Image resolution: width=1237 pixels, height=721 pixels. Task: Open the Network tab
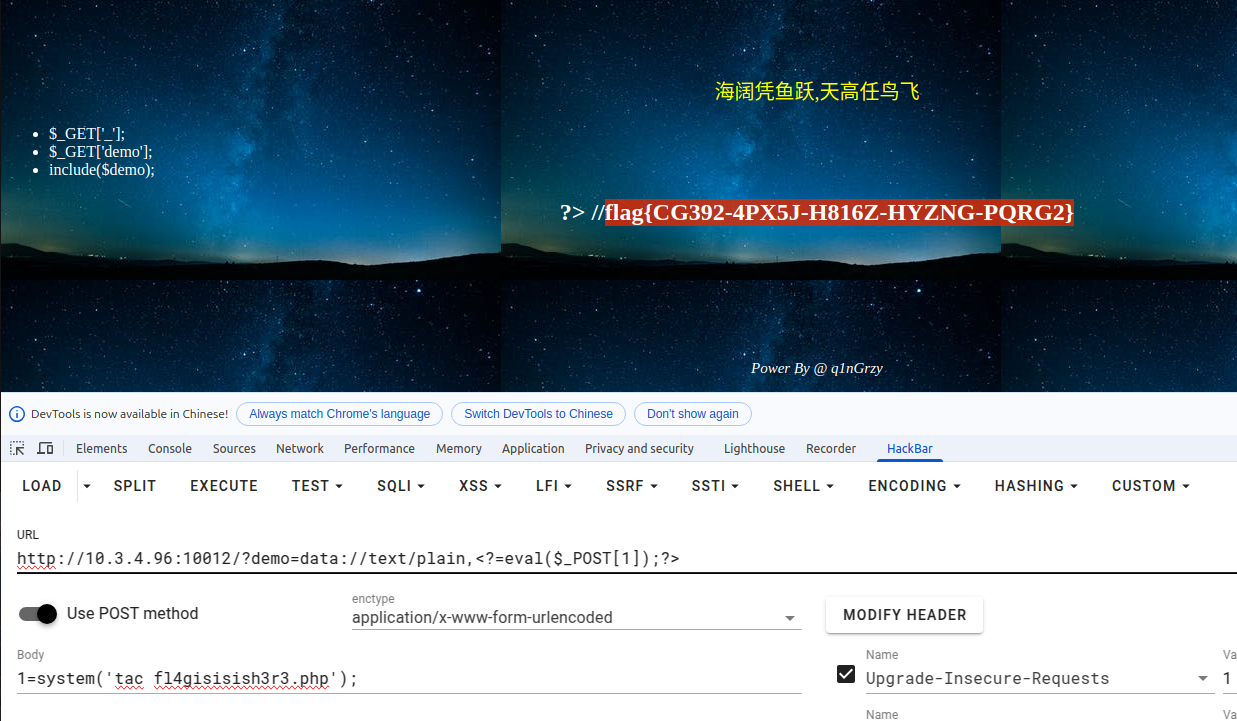(x=300, y=449)
